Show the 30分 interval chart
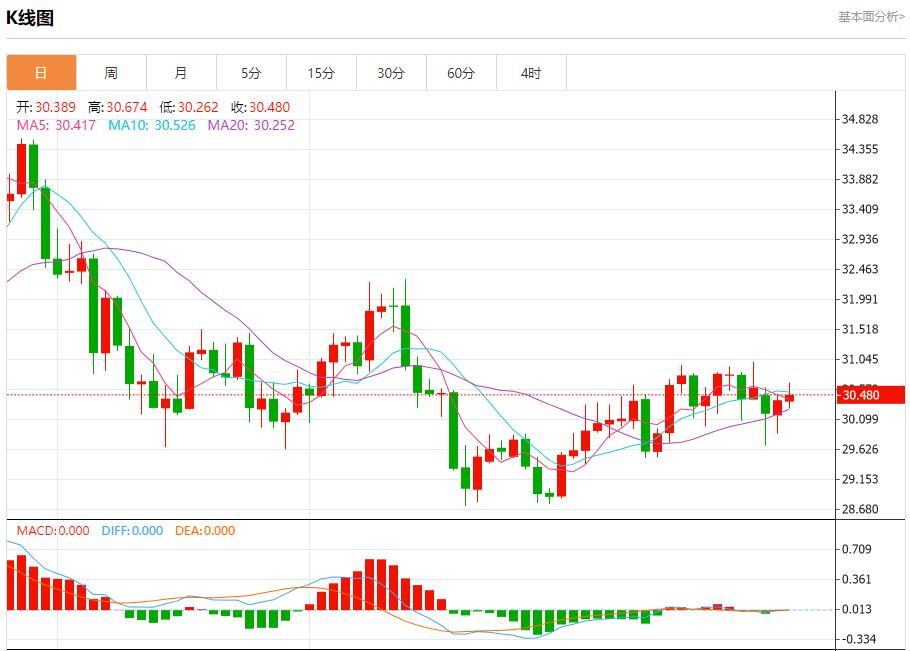Viewport: 910px width, 651px height. click(391, 73)
